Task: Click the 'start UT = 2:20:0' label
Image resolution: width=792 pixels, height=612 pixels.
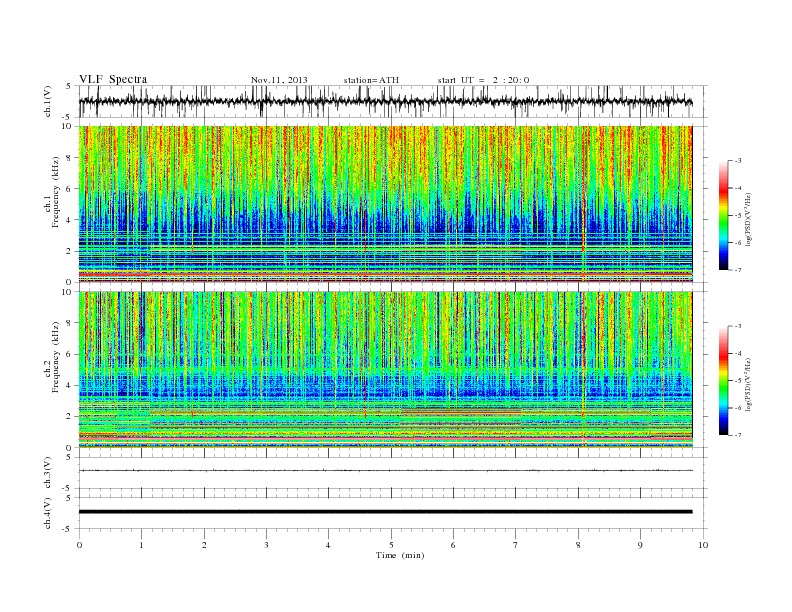Action: 483,80
